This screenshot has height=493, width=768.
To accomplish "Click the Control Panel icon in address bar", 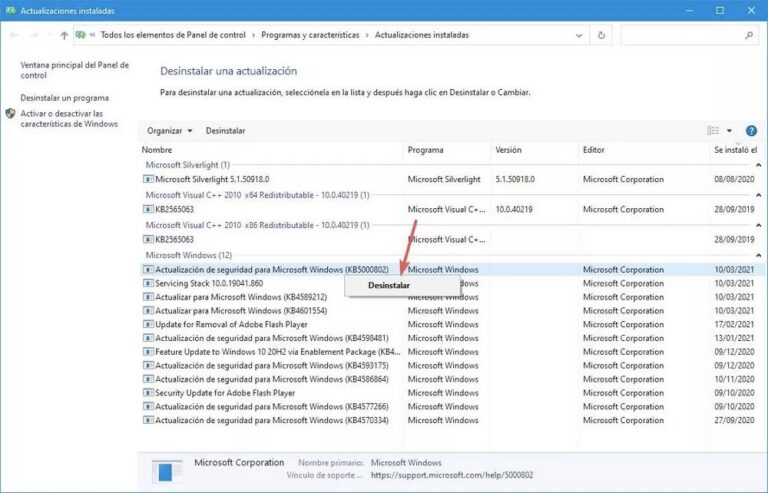I will click(x=81, y=35).
